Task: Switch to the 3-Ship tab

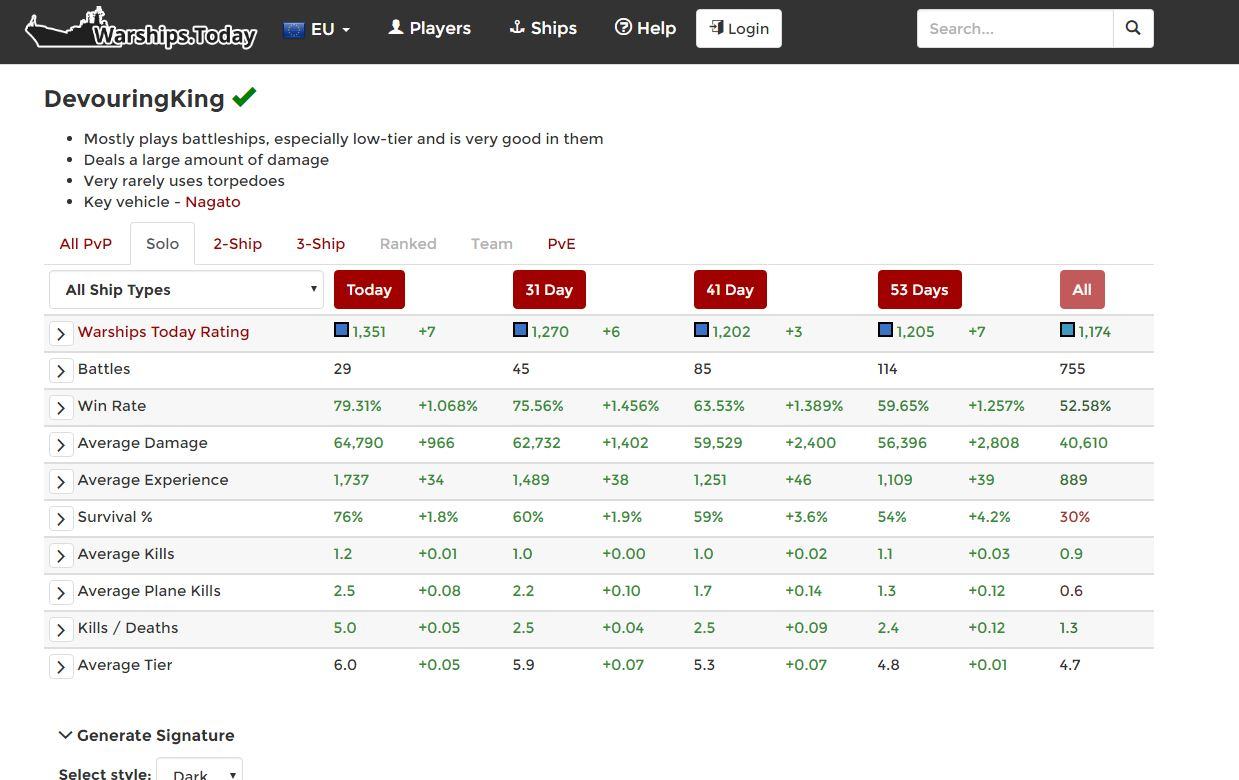Action: pos(320,243)
